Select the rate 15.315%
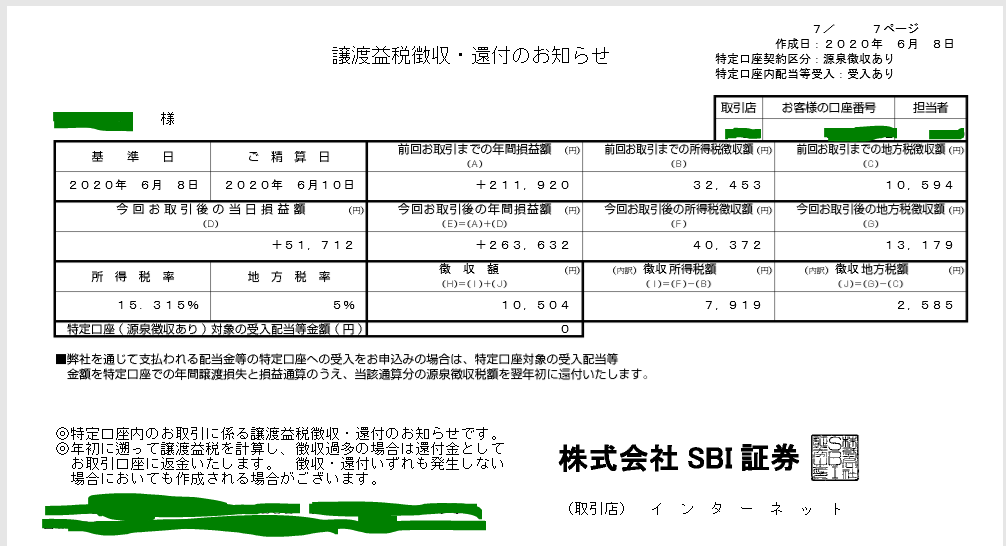Screen dimensions: 1006x546 [x=158, y=305]
